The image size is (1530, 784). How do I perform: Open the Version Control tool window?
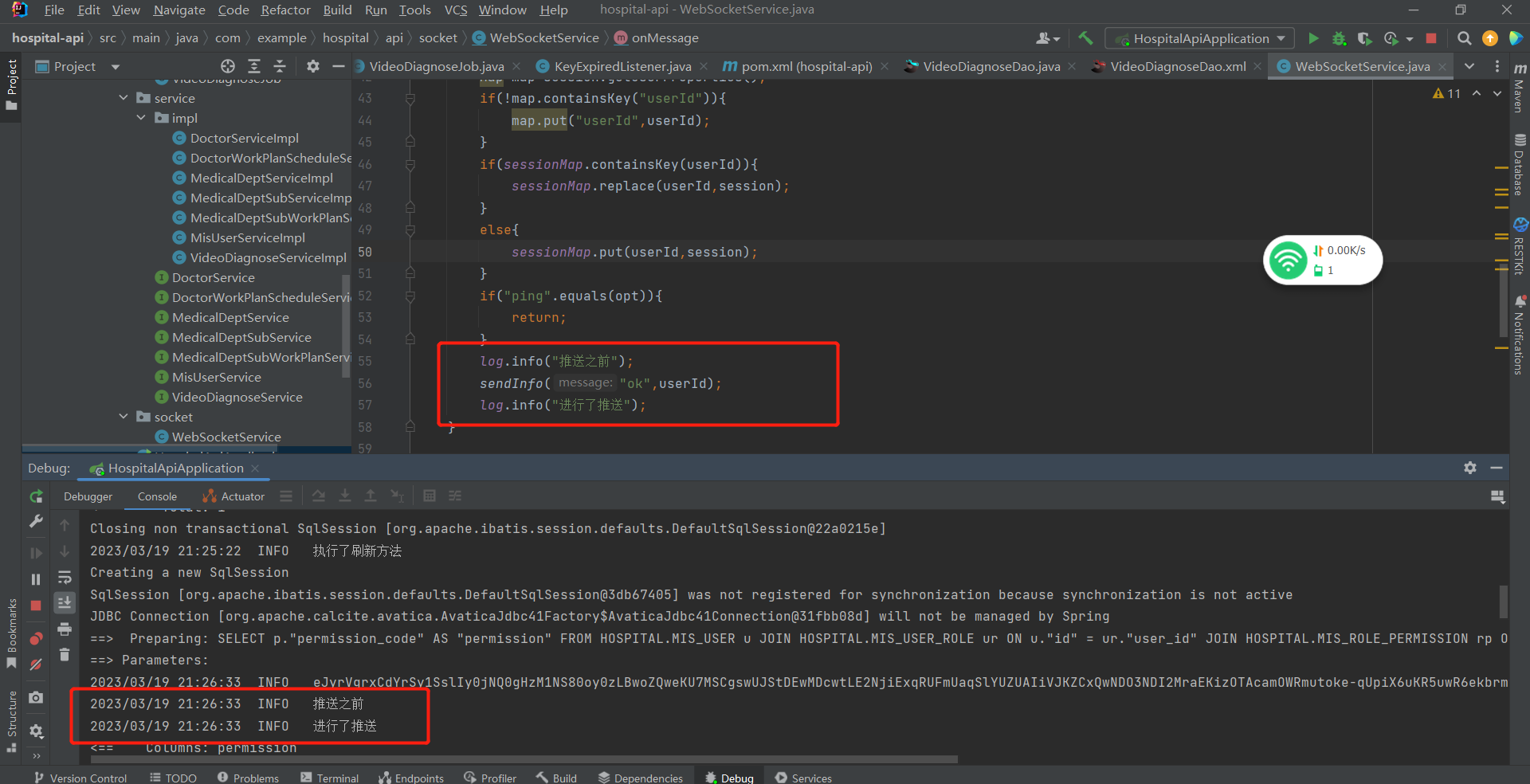coord(80,778)
